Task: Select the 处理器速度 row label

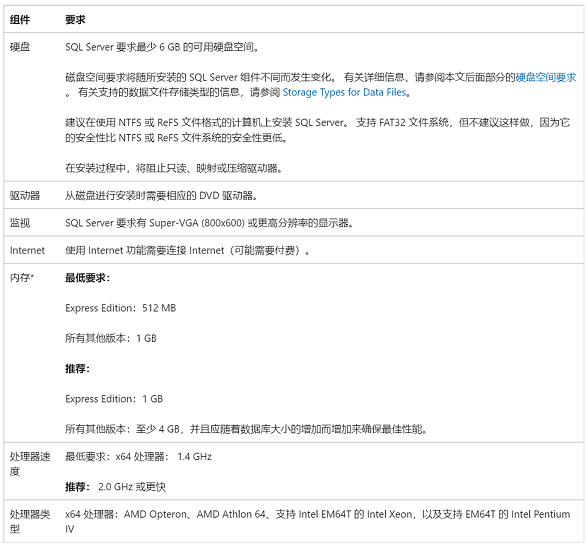Action: coord(30,464)
